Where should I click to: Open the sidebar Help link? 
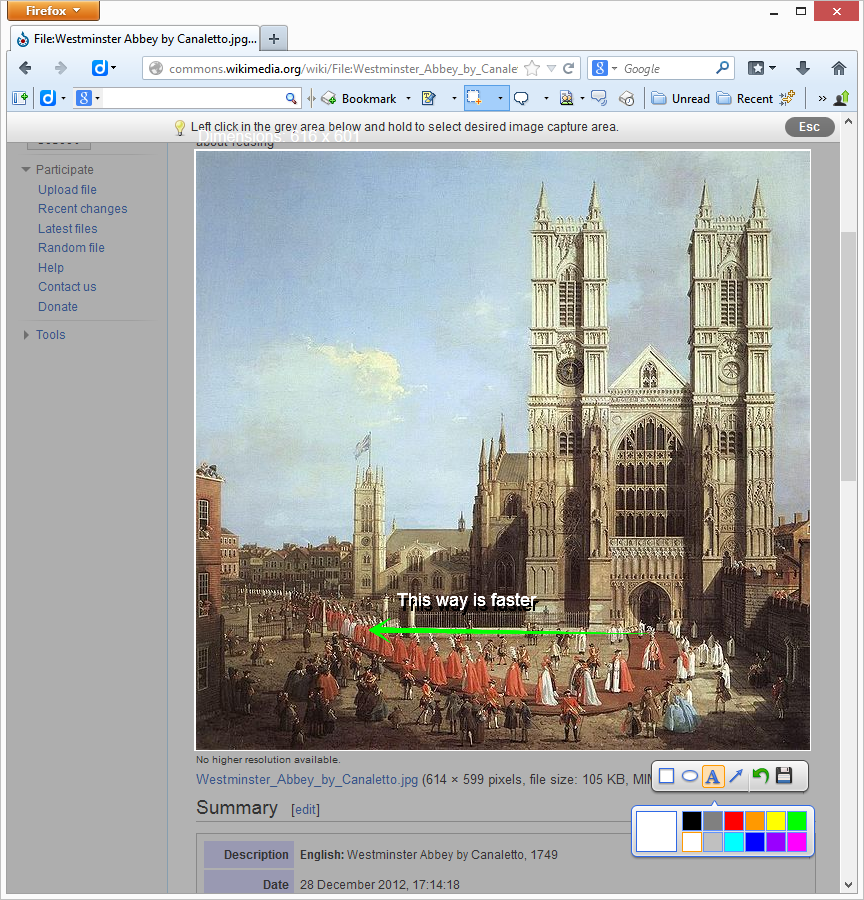[51, 267]
